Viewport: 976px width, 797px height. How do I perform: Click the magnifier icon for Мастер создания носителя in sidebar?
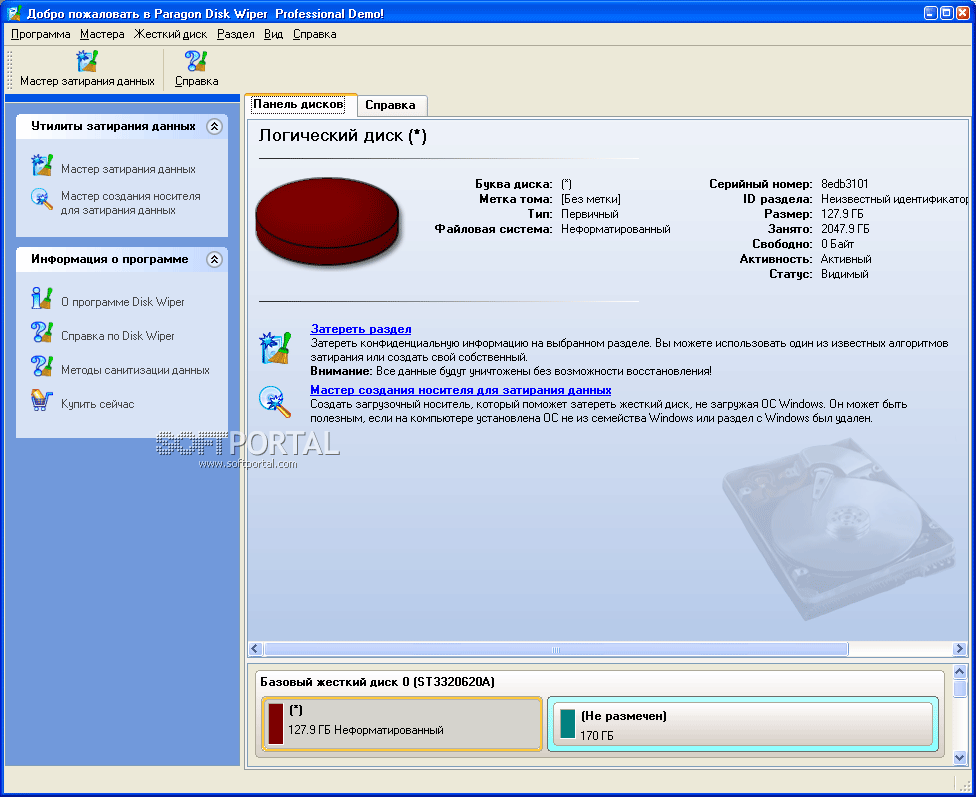click(x=42, y=199)
